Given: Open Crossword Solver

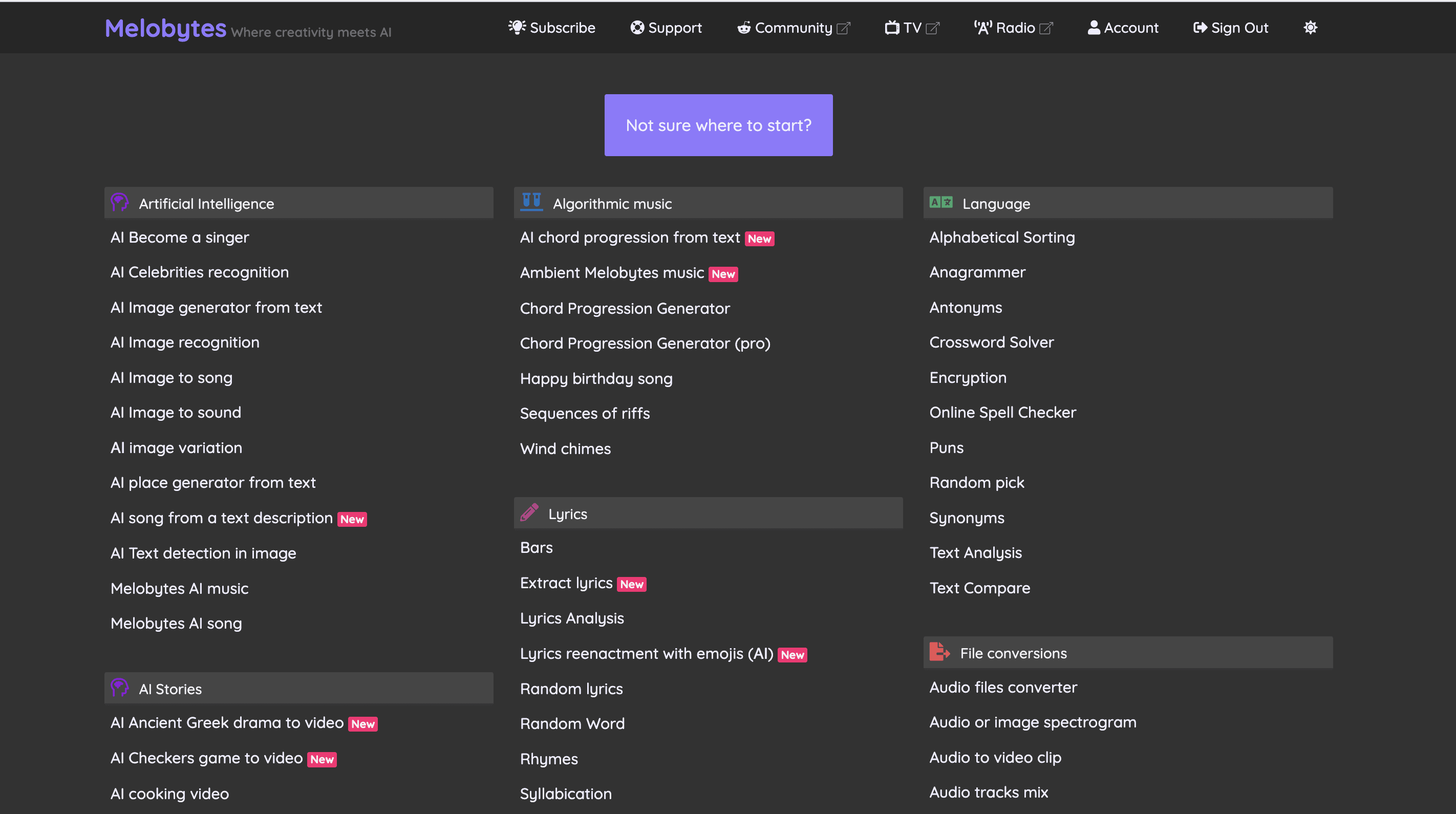Looking at the screenshot, I should (991, 342).
